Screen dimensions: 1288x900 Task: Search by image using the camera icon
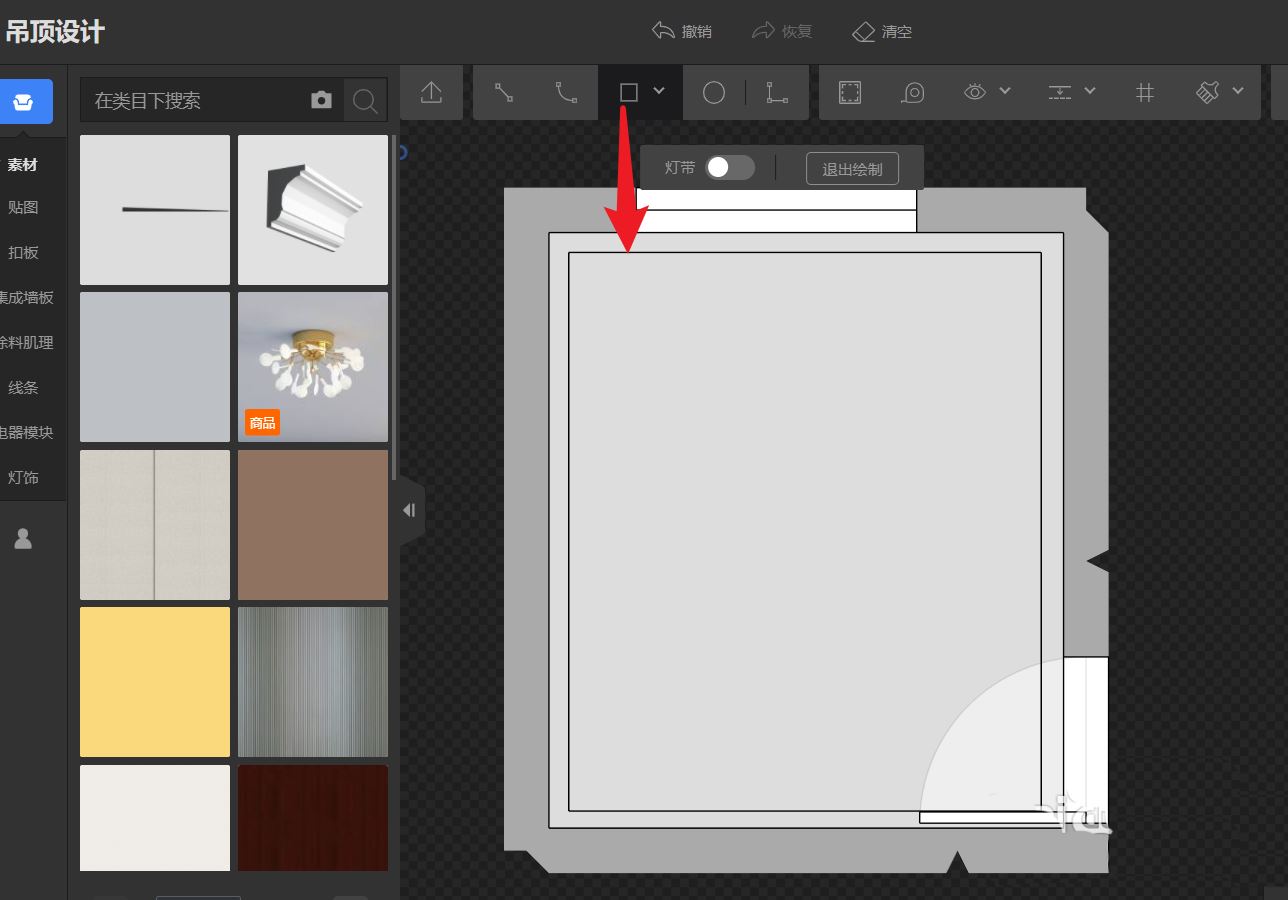[x=321, y=100]
